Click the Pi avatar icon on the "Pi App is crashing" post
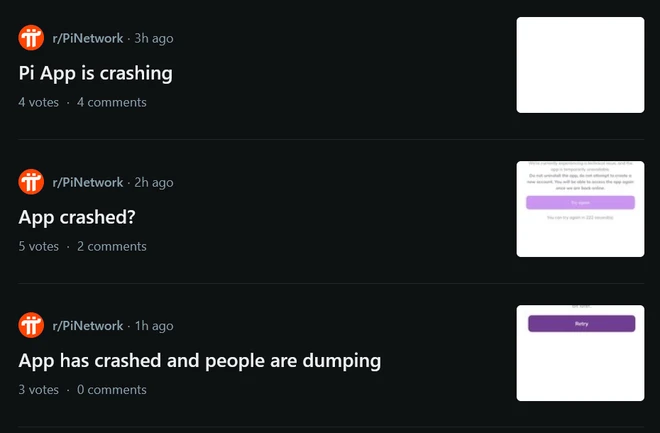The image size is (660, 433). coord(31,38)
